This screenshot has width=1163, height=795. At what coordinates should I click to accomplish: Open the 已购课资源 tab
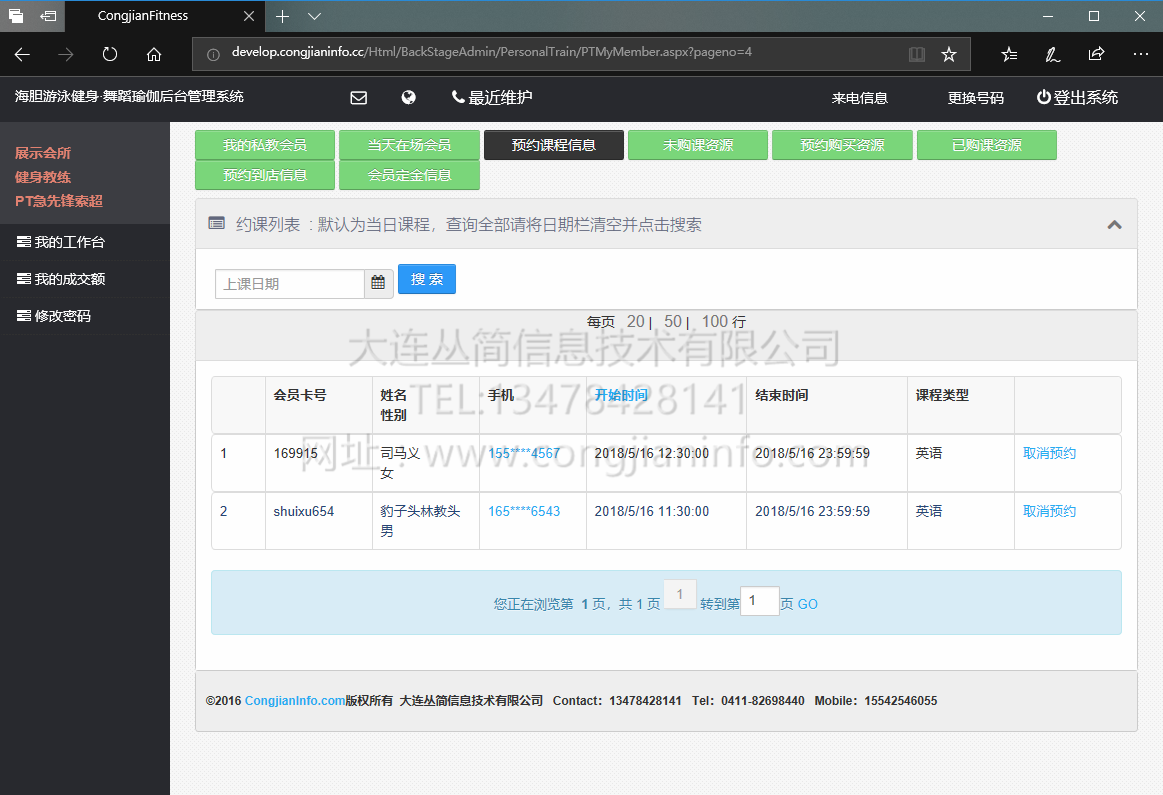point(986,145)
